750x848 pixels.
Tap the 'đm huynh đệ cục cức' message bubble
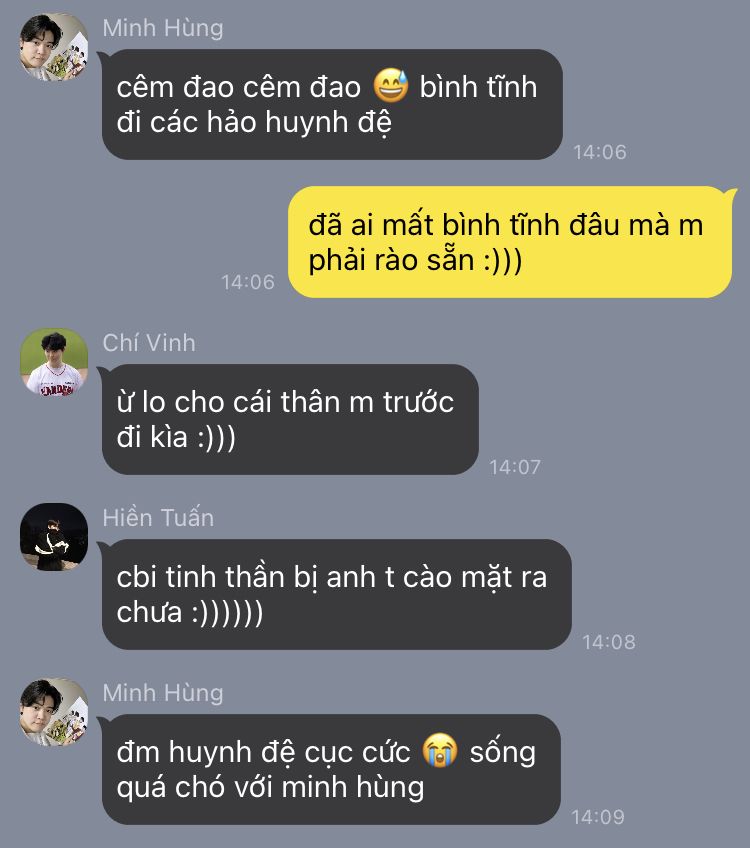331,769
